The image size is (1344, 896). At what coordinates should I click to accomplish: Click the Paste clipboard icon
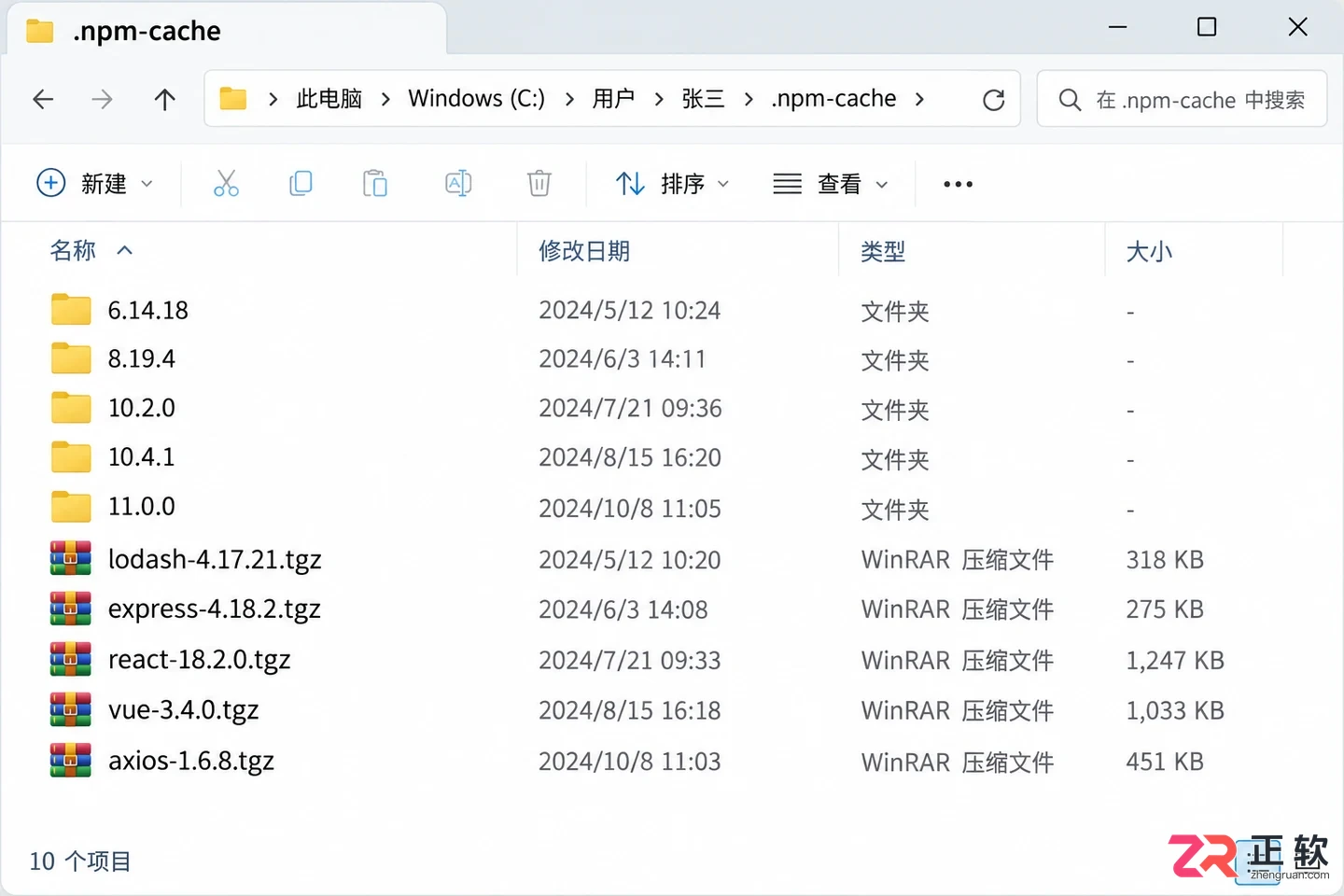(x=375, y=183)
